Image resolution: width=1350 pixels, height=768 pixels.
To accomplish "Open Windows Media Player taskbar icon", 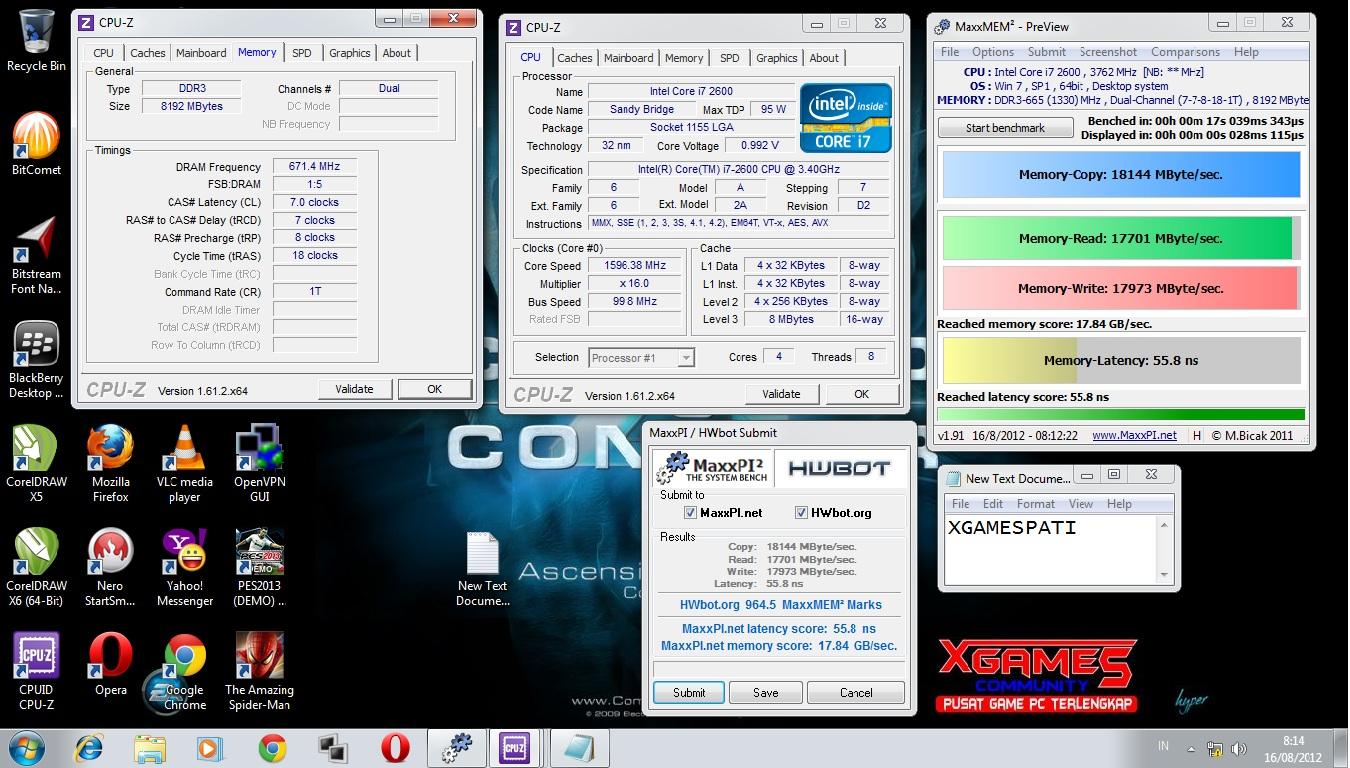I will pos(210,748).
